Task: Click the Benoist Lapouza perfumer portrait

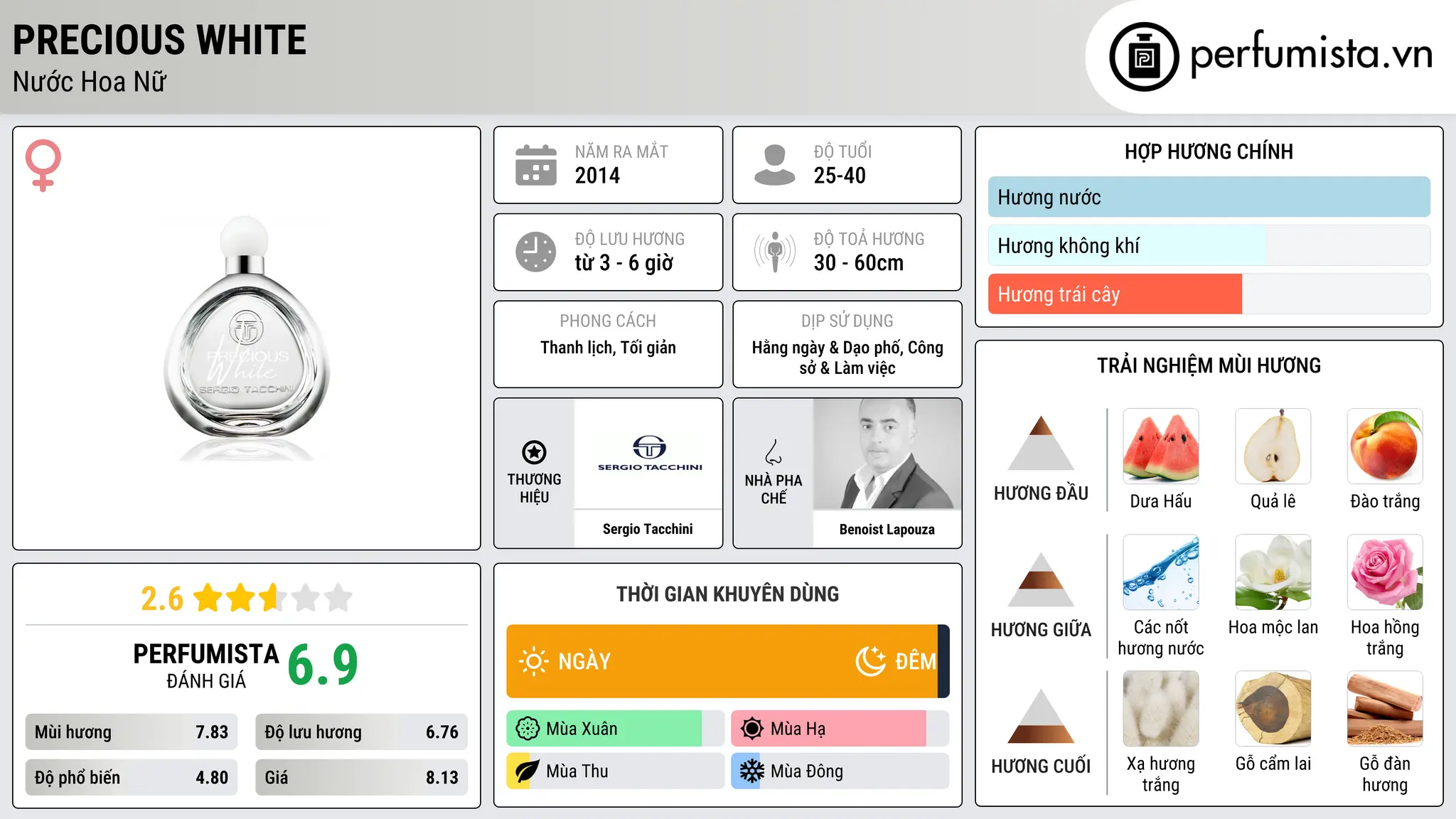Action: pyautogui.click(x=887, y=454)
